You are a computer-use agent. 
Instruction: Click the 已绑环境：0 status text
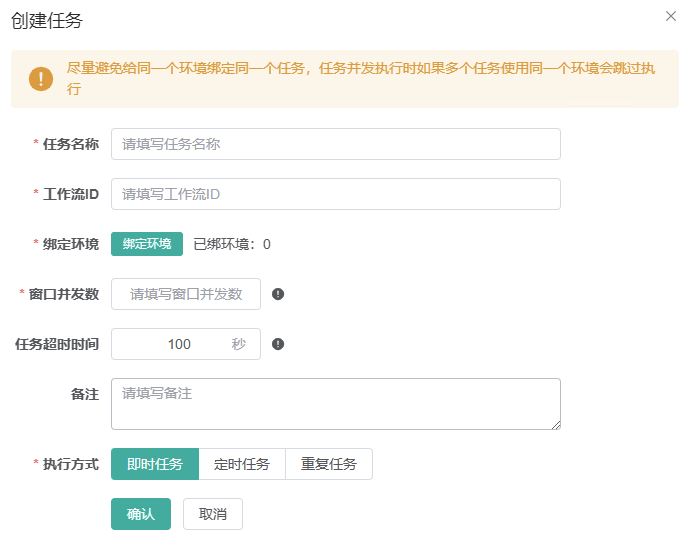(232, 244)
